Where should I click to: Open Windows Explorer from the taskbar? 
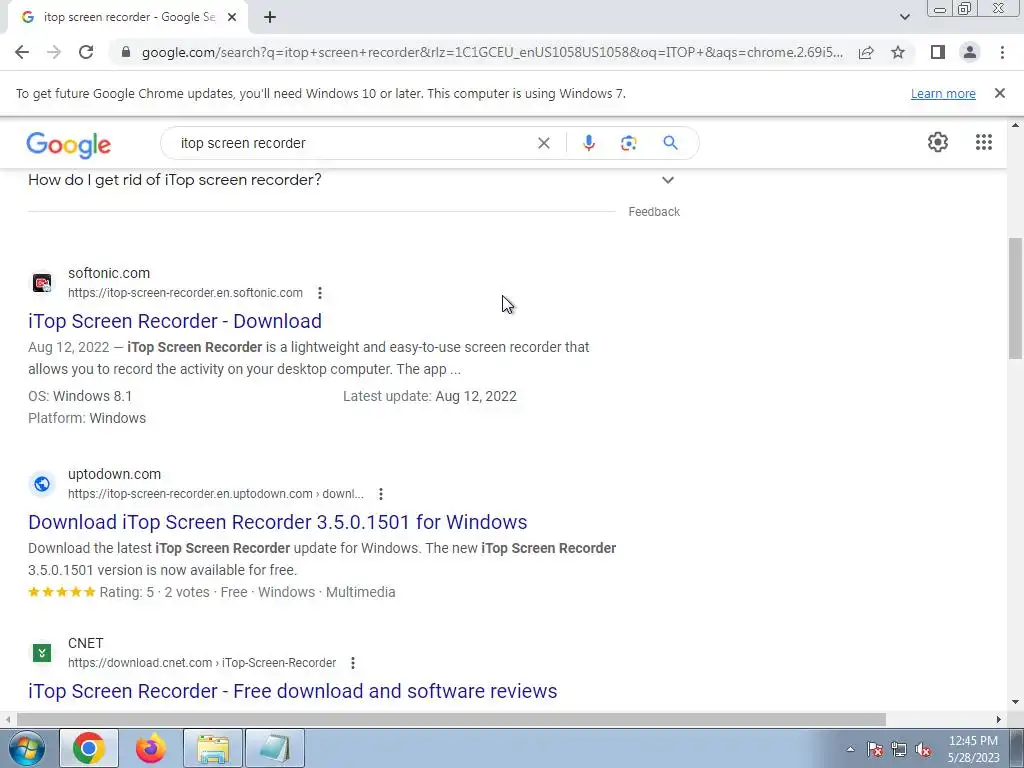(x=213, y=748)
